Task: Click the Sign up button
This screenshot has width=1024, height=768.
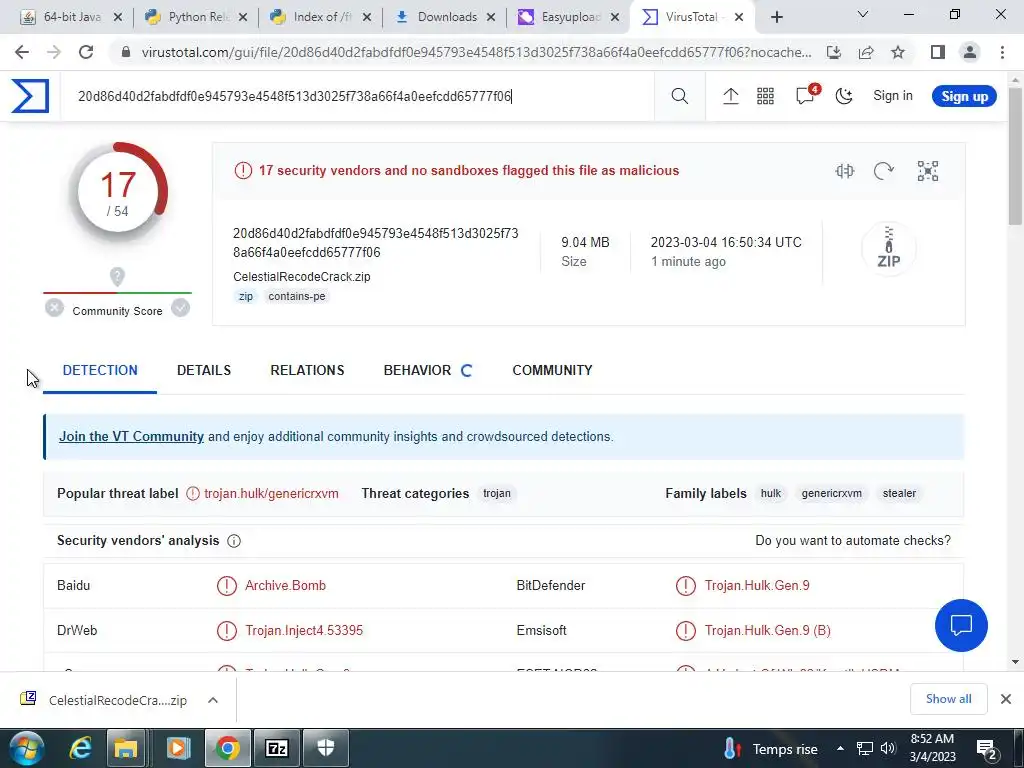Action: 964,96
